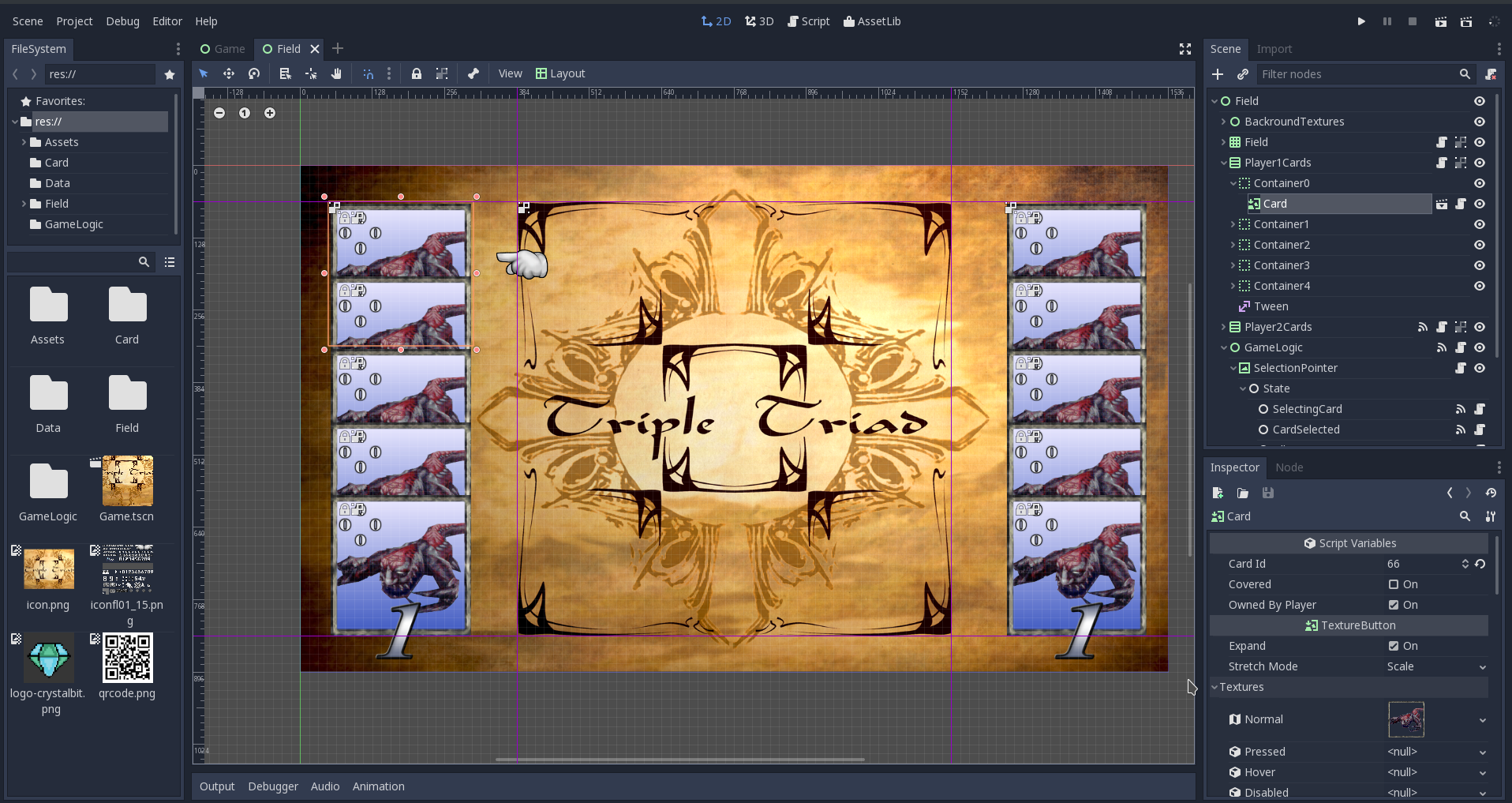Image resolution: width=1512 pixels, height=803 pixels.
Task: Toggle visibility of Container3
Action: pyautogui.click(x=1480, y=265)
